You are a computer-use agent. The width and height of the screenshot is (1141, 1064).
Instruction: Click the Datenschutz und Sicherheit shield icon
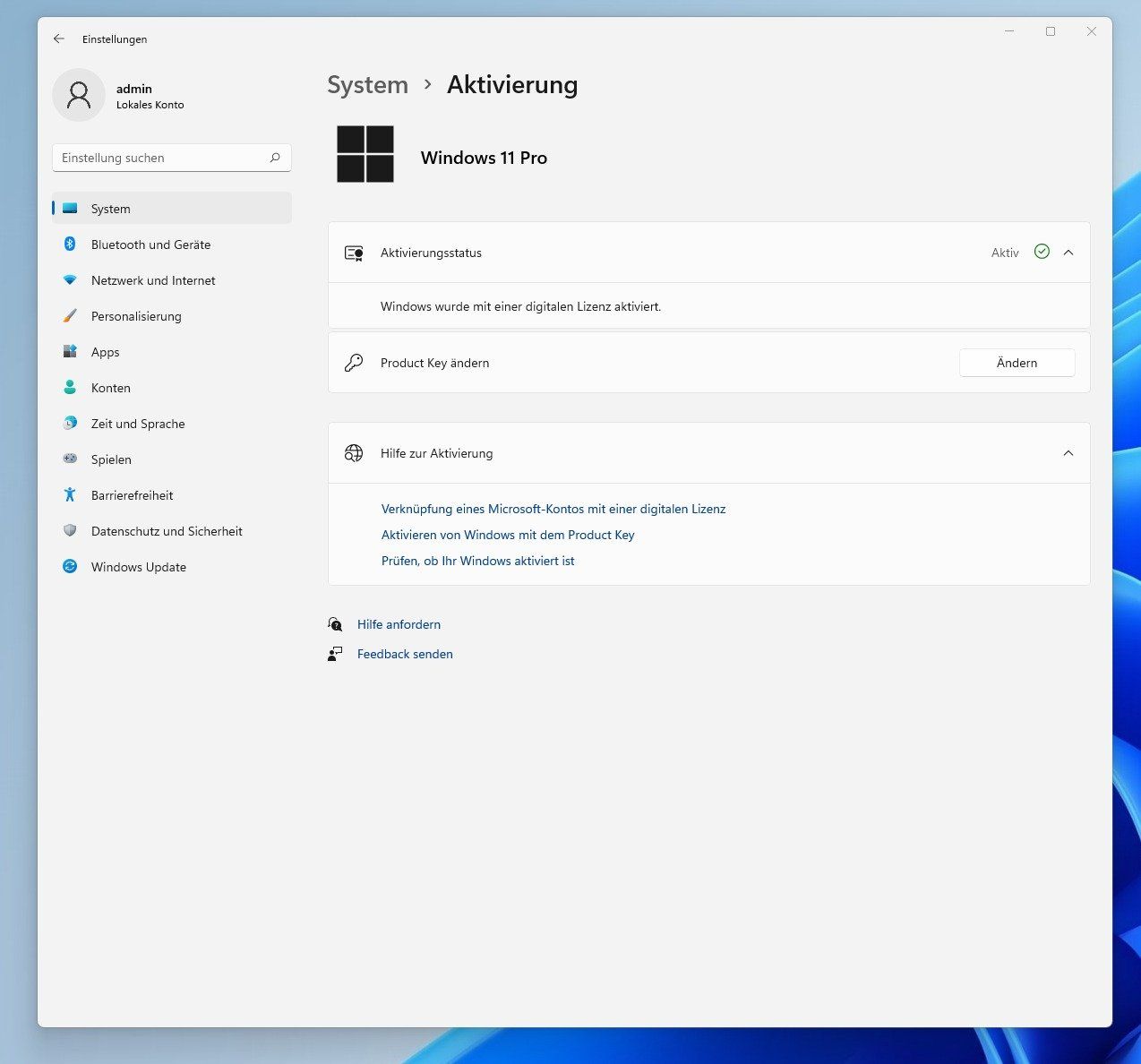pyautogui.click(x=70, y=530)
